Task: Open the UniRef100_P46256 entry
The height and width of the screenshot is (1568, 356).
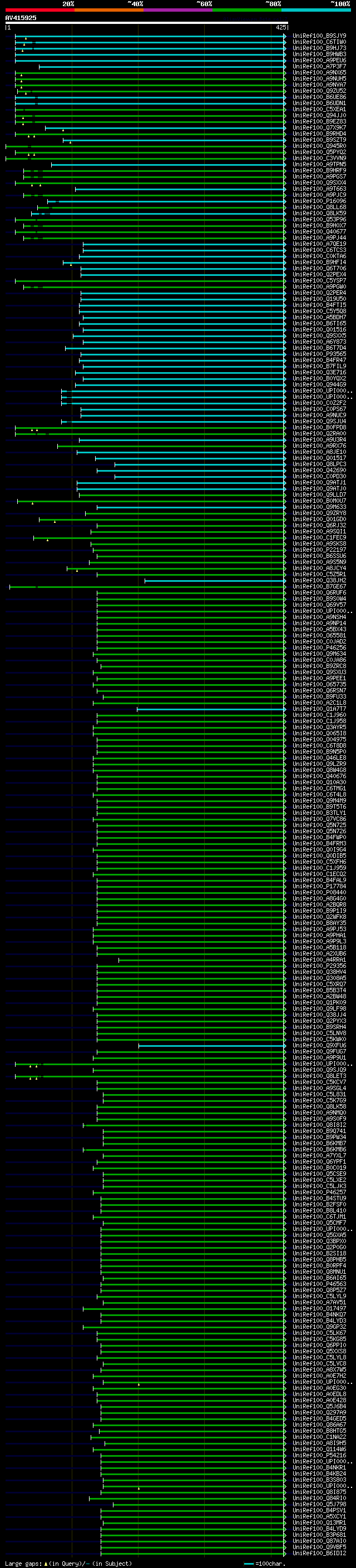Action: (319, 647)
